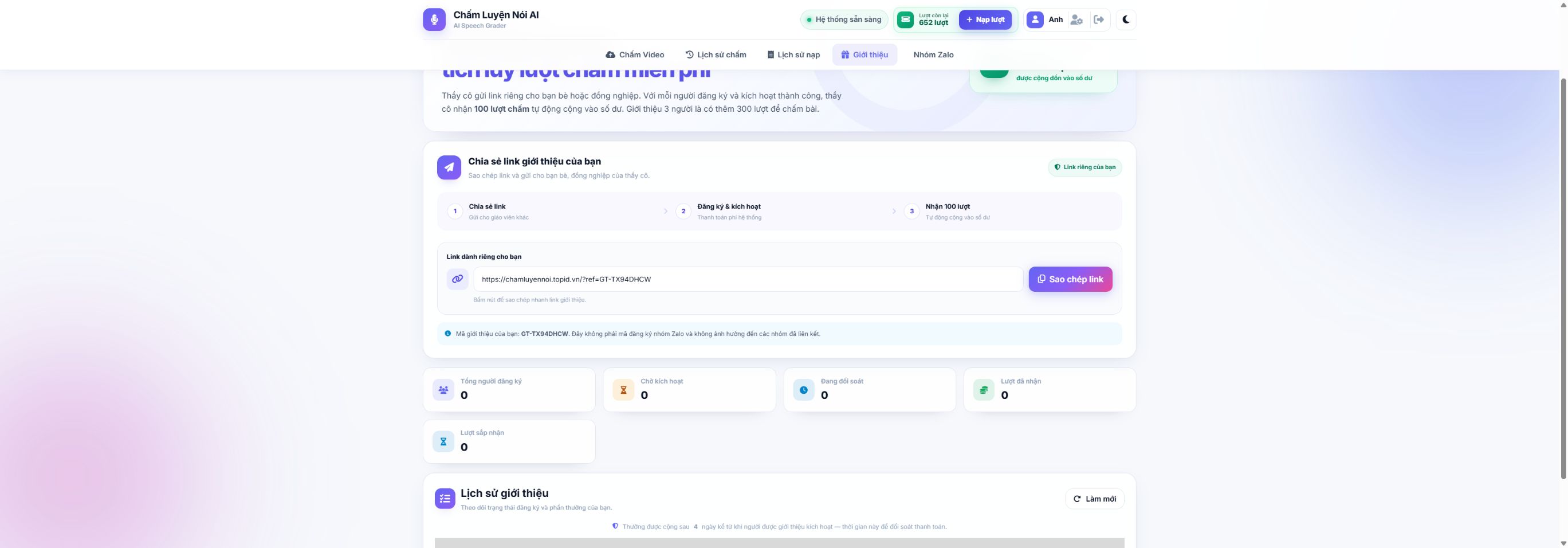Screen dimensions: 1568x548
Task: Open account settings via user-gear icon
Action: tap(1076, 19)
